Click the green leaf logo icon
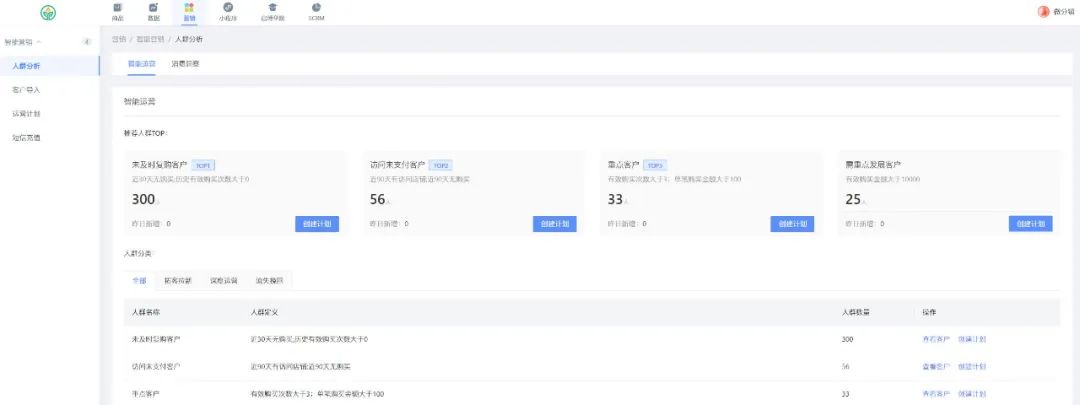Image resolution: width=1080 pixels, height=405 pixels. pyautogui.click(x=48, y=12)
